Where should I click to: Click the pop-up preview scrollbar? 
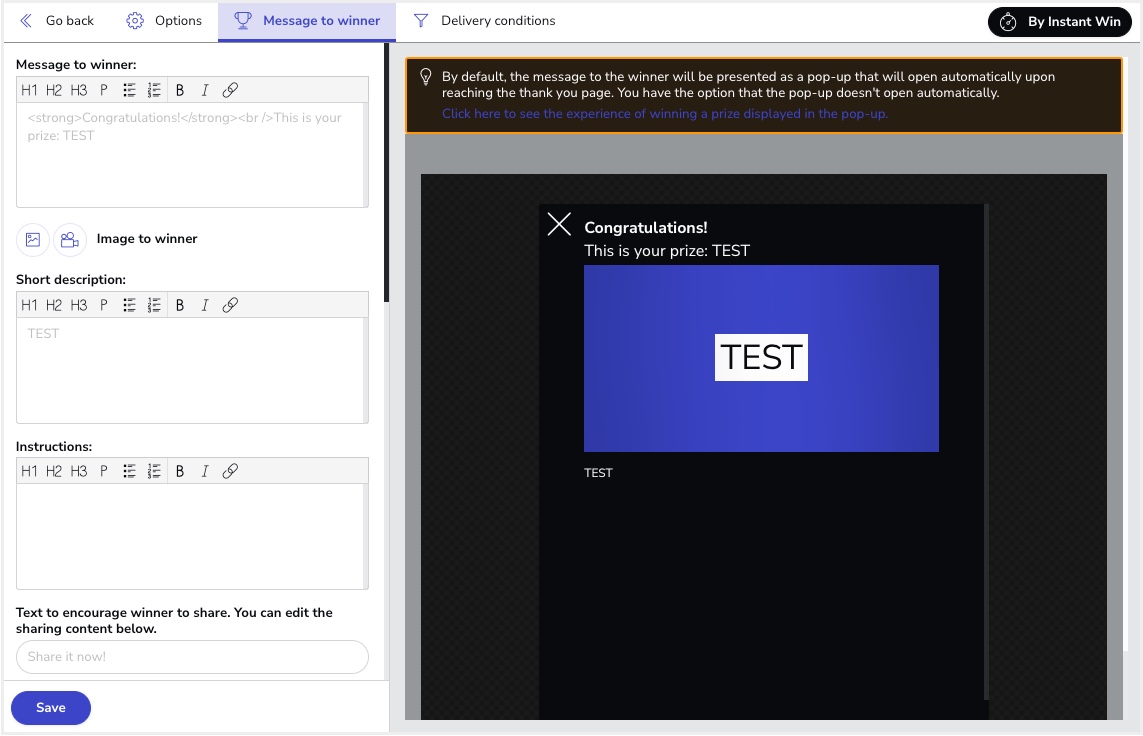[986, 452]
